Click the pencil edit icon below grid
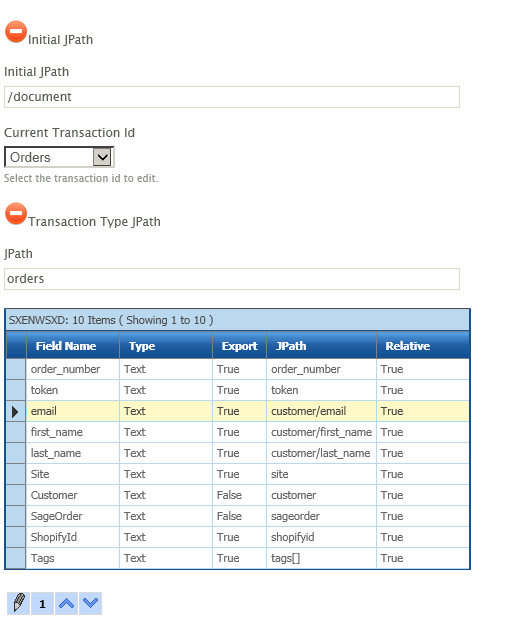Viewport: 506px width, 631px height. pos(19,603)
